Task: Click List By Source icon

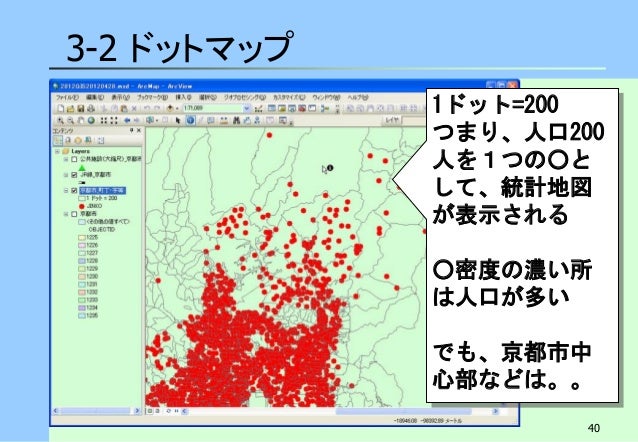Action: point(68,140)
